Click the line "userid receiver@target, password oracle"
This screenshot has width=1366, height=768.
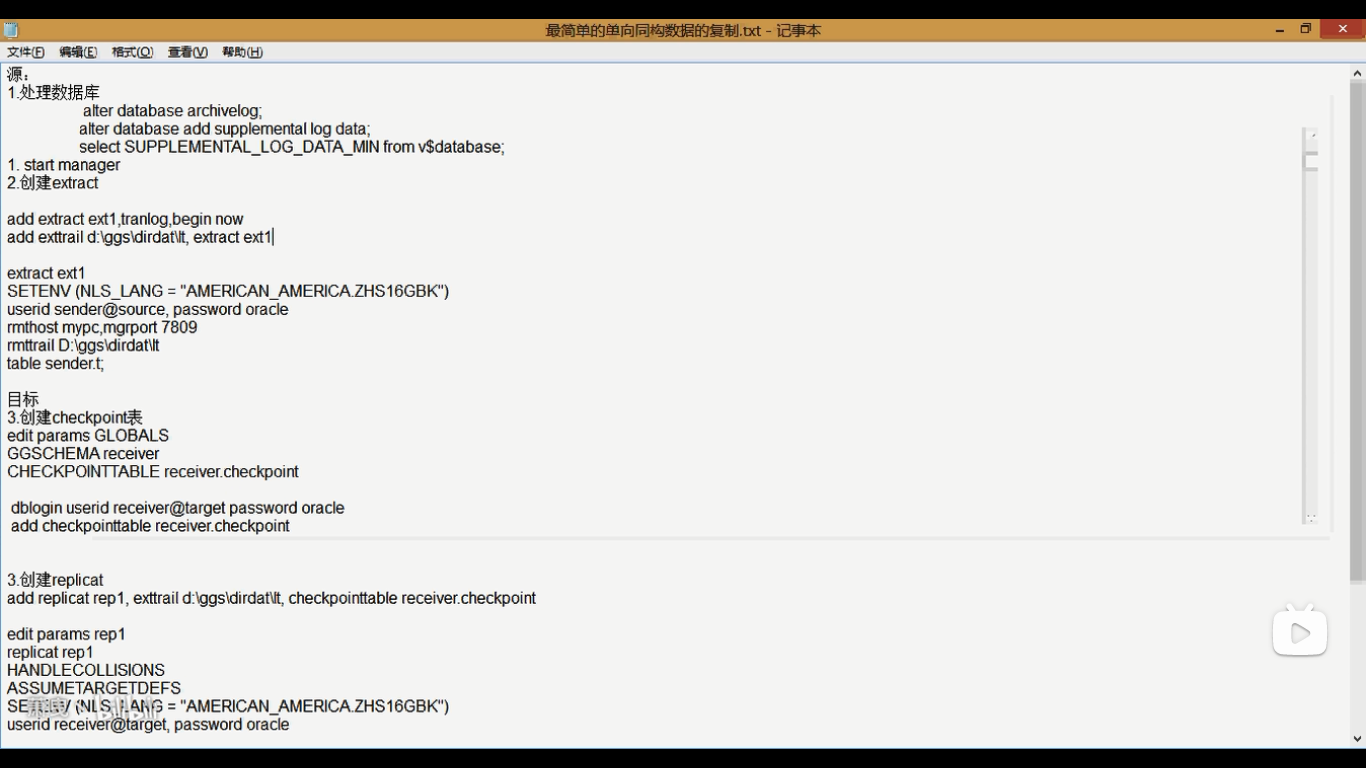click(x=148, y=723)
